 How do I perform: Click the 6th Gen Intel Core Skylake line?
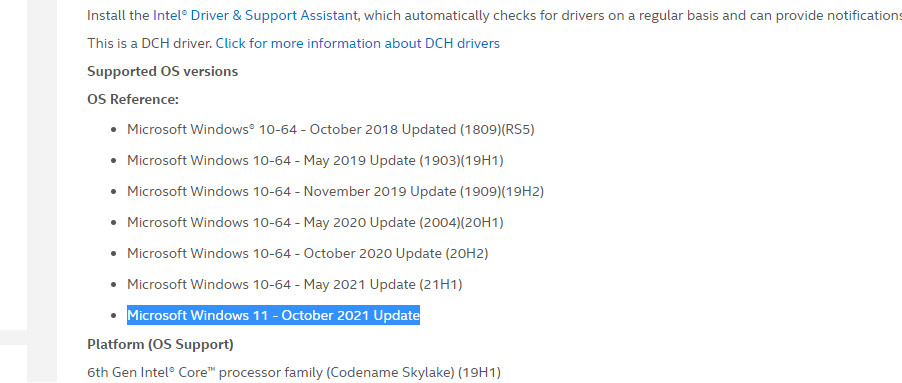(x=294, y=373)
